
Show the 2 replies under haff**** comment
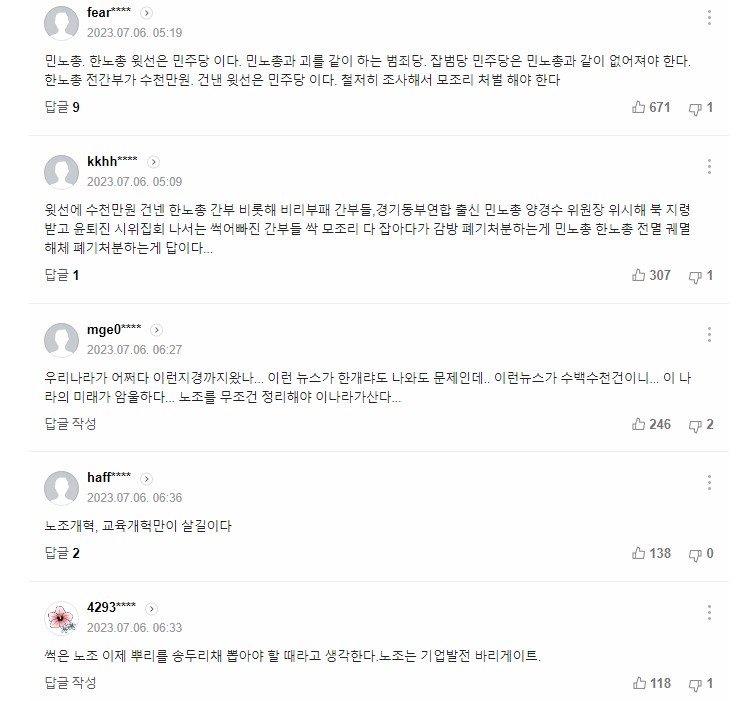coord(62,553)
